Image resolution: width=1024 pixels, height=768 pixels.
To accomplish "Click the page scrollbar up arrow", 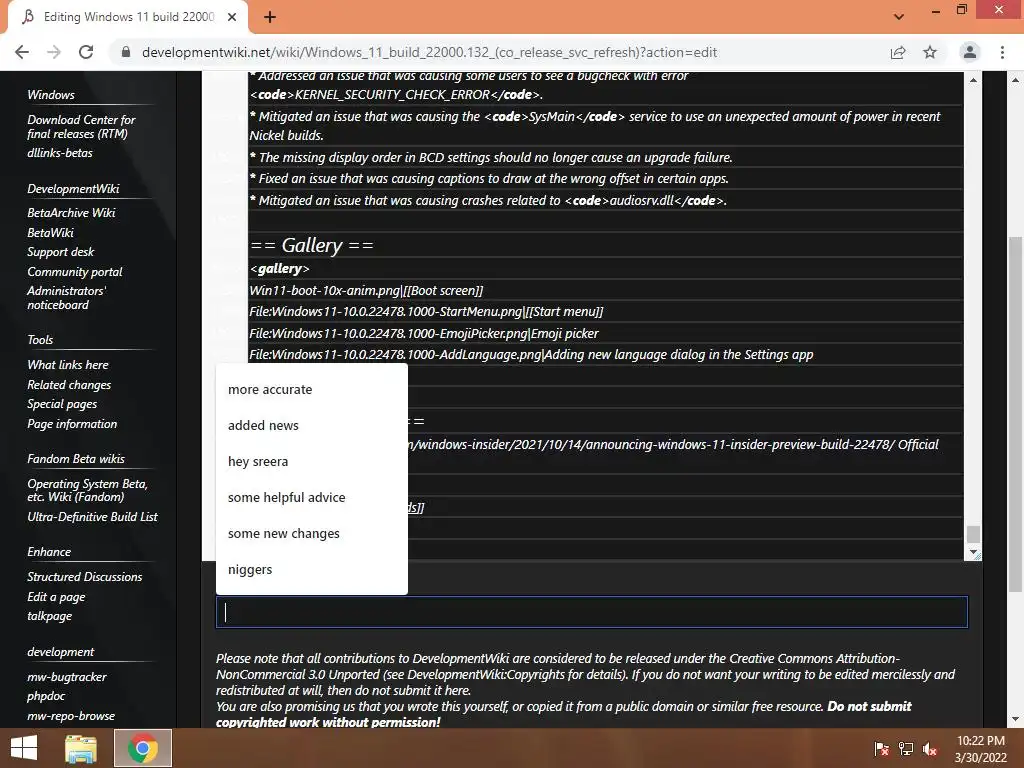I will pos(1015,79).
